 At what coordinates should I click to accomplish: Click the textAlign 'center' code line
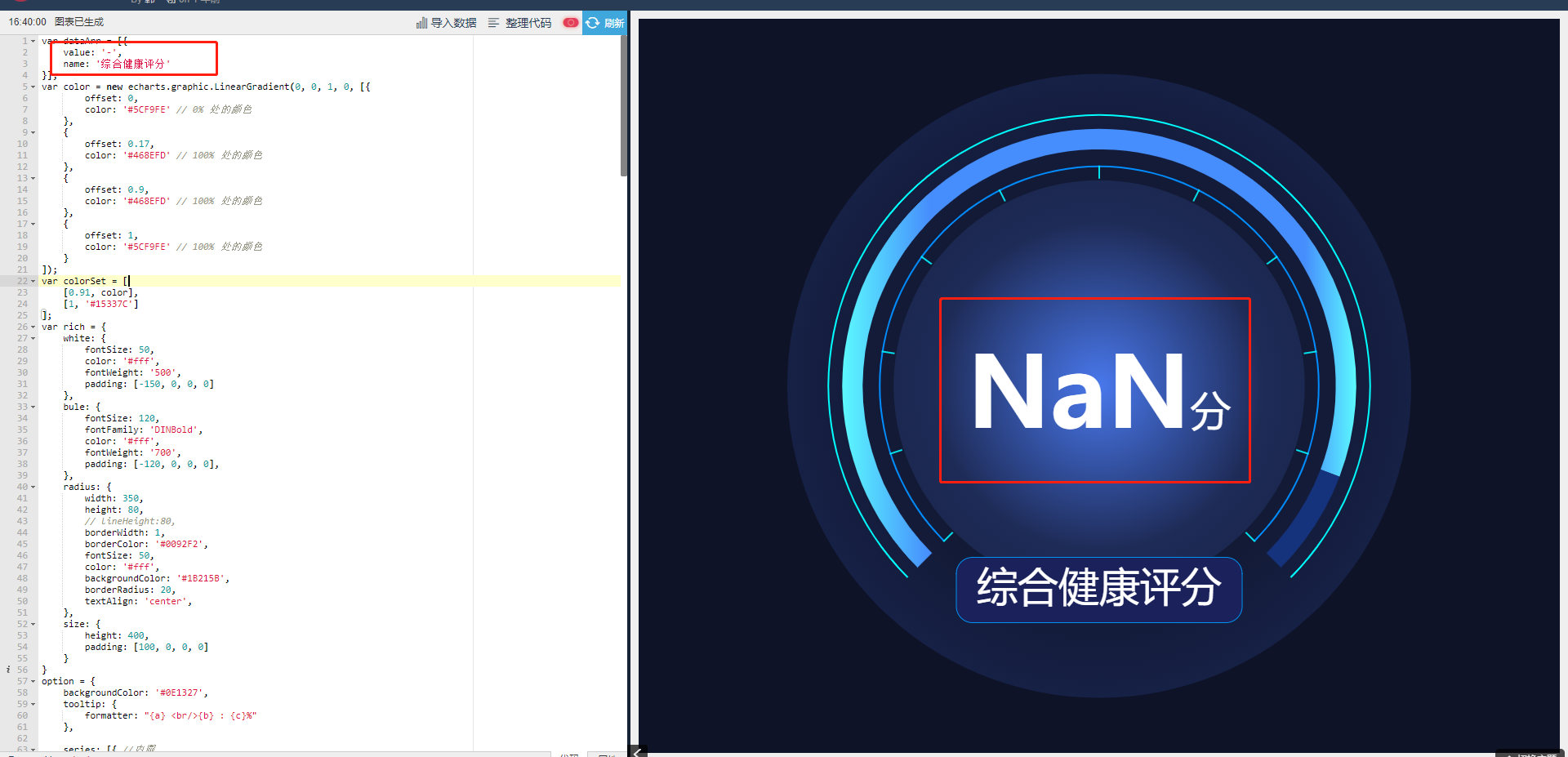click(138, 601)
